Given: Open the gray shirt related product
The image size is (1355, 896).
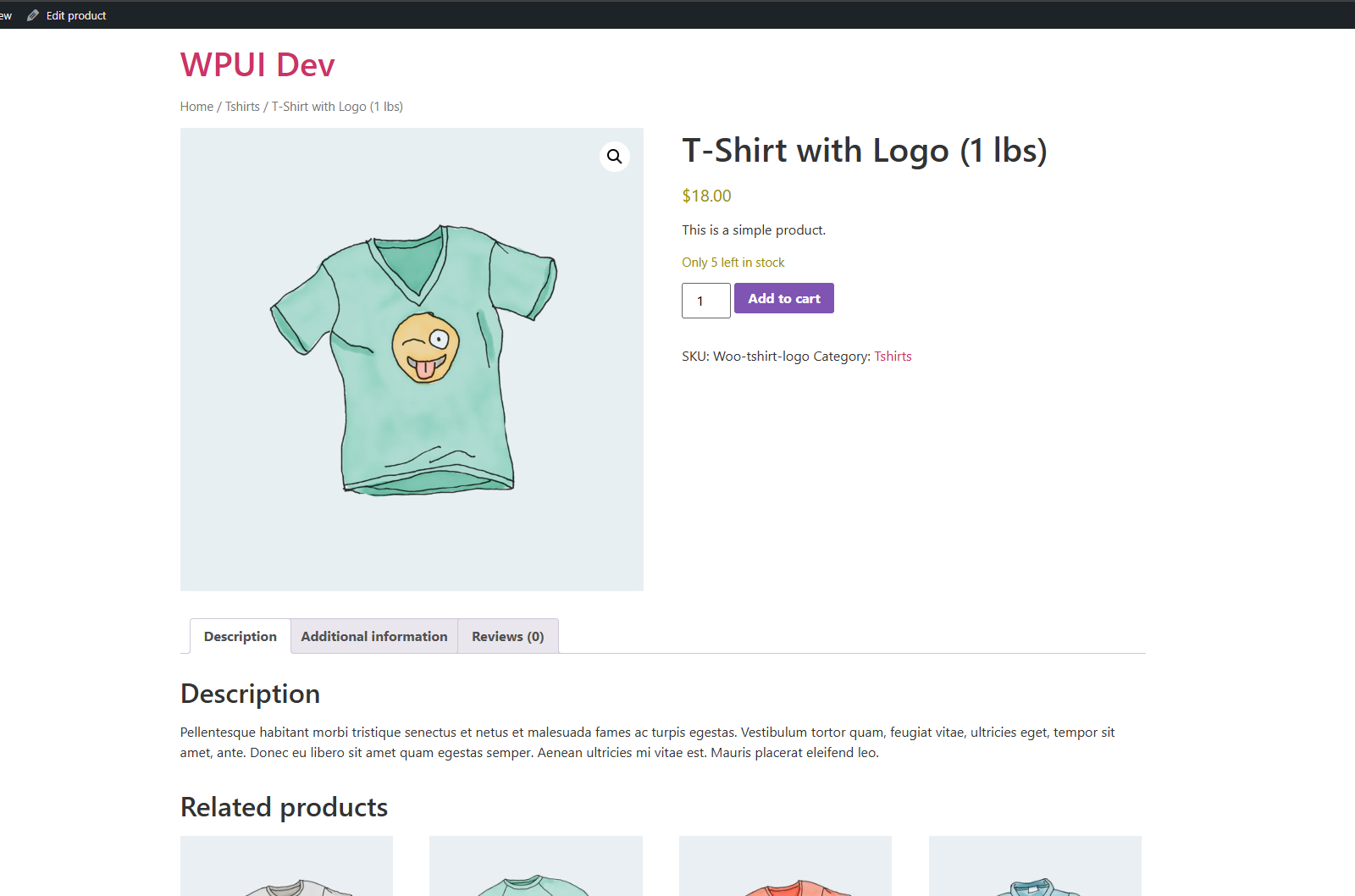Looking at the screenshot, I should [285, 872].
